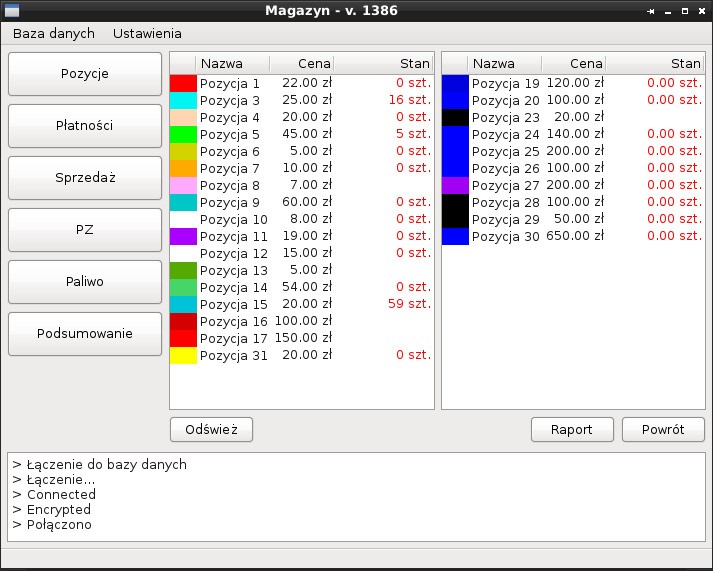
Task: Click the Connected log line
Action: click(55, 495)
